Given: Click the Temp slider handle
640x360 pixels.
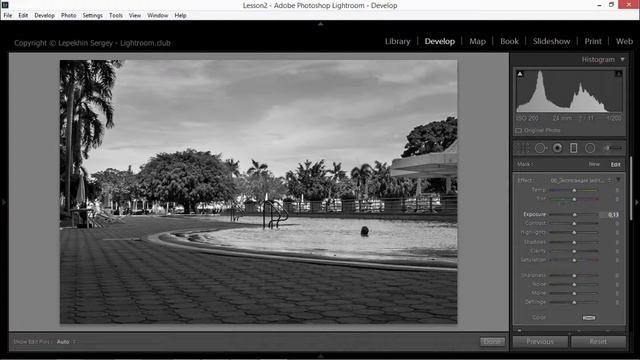Looking at the screenshot, I should coord(574,190).
